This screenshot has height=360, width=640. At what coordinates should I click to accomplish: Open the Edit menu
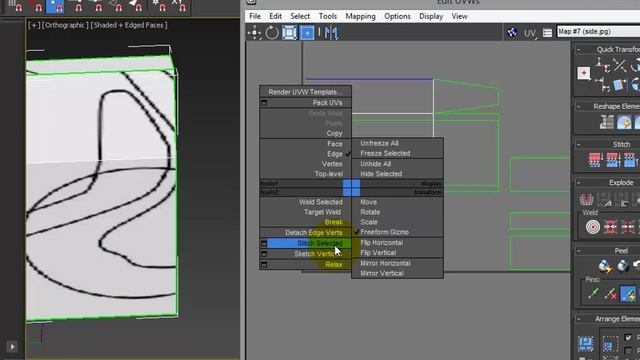tap(276, 16)
